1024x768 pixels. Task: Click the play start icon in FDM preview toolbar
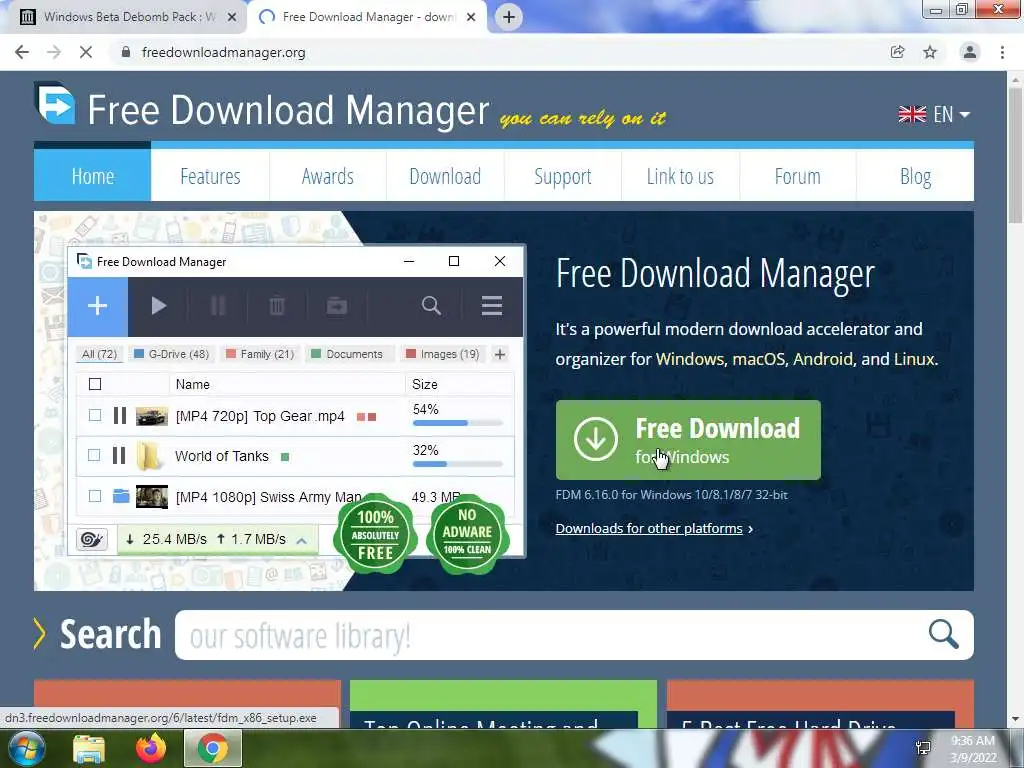158,306
